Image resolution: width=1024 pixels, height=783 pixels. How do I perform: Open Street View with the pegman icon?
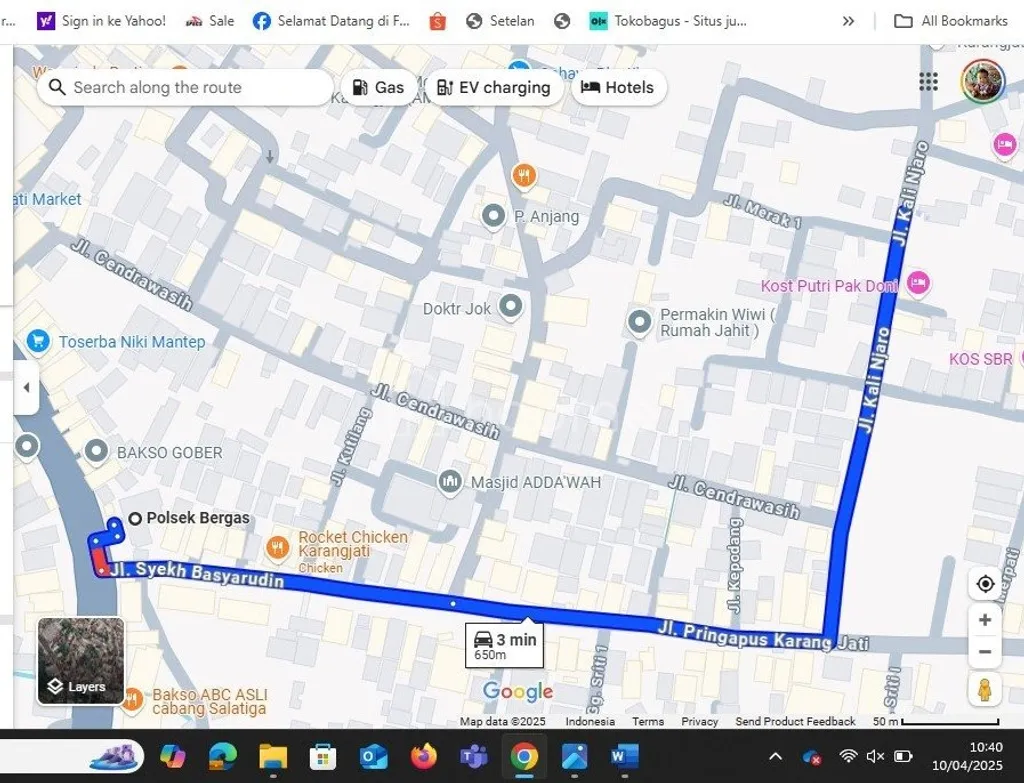(x=985, y=688)
